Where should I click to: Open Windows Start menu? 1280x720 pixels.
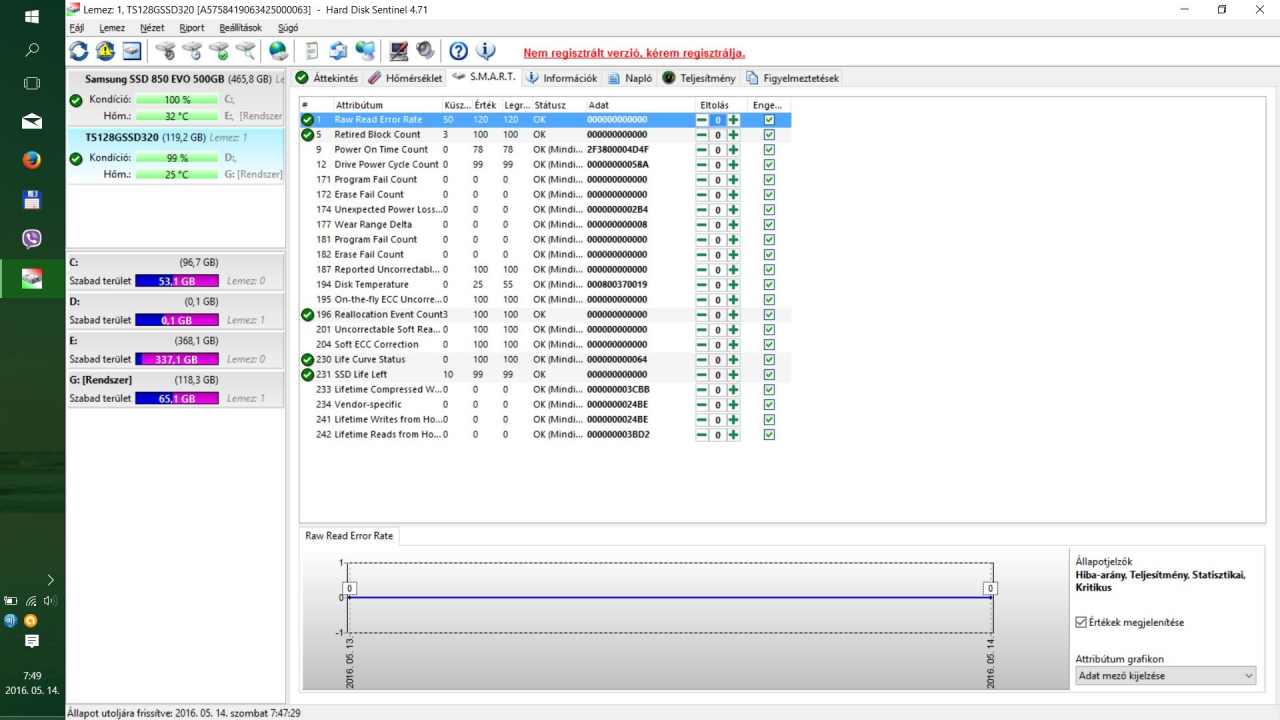[x=32, y=17]
